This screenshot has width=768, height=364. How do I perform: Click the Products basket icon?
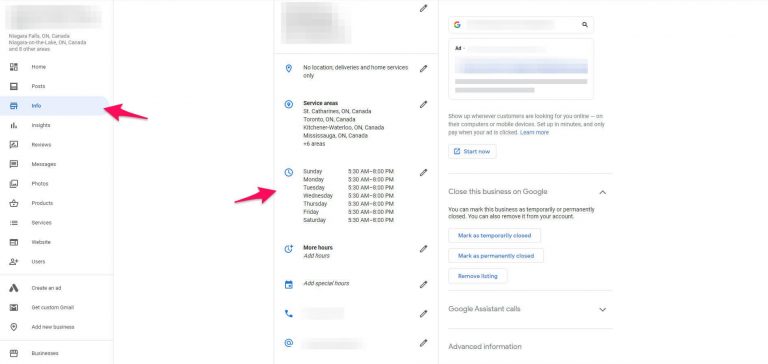coord(14,203)
